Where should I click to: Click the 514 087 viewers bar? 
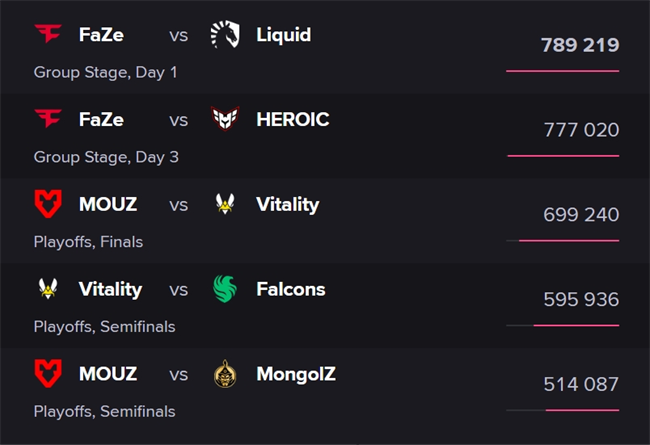(x=563, y=410)
